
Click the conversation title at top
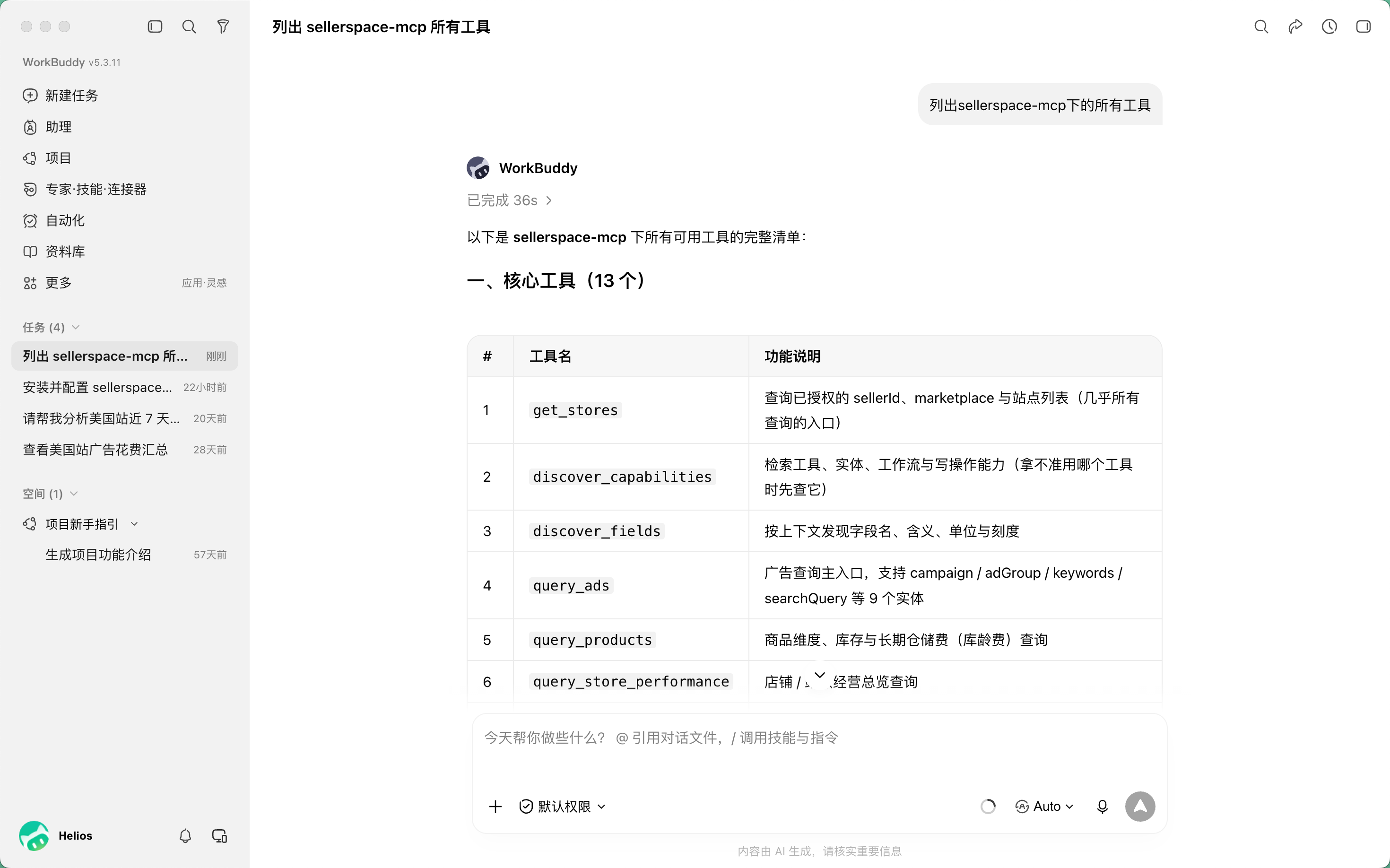(x=381, y=27)
